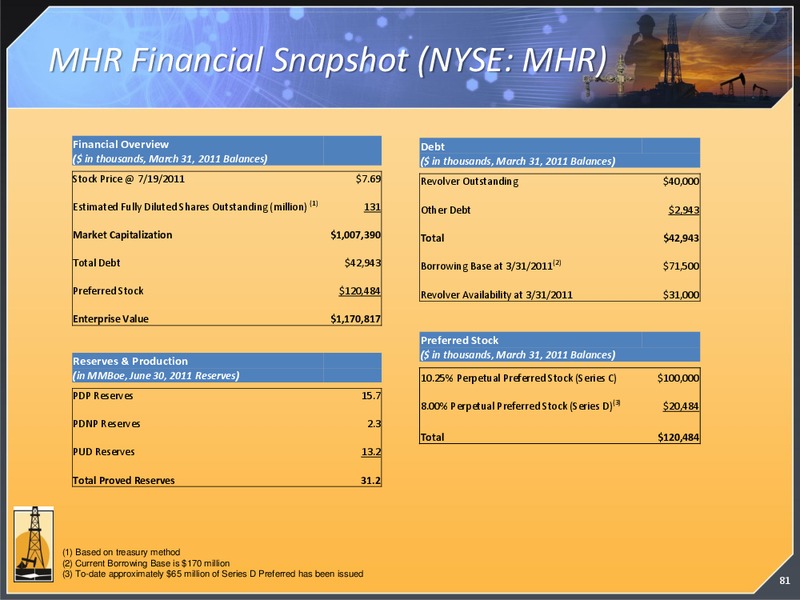800x600 pixels.
Task: Click Preferred Stock row in Financial Overview
Action: pyautogui.click(x=227, y=291)
